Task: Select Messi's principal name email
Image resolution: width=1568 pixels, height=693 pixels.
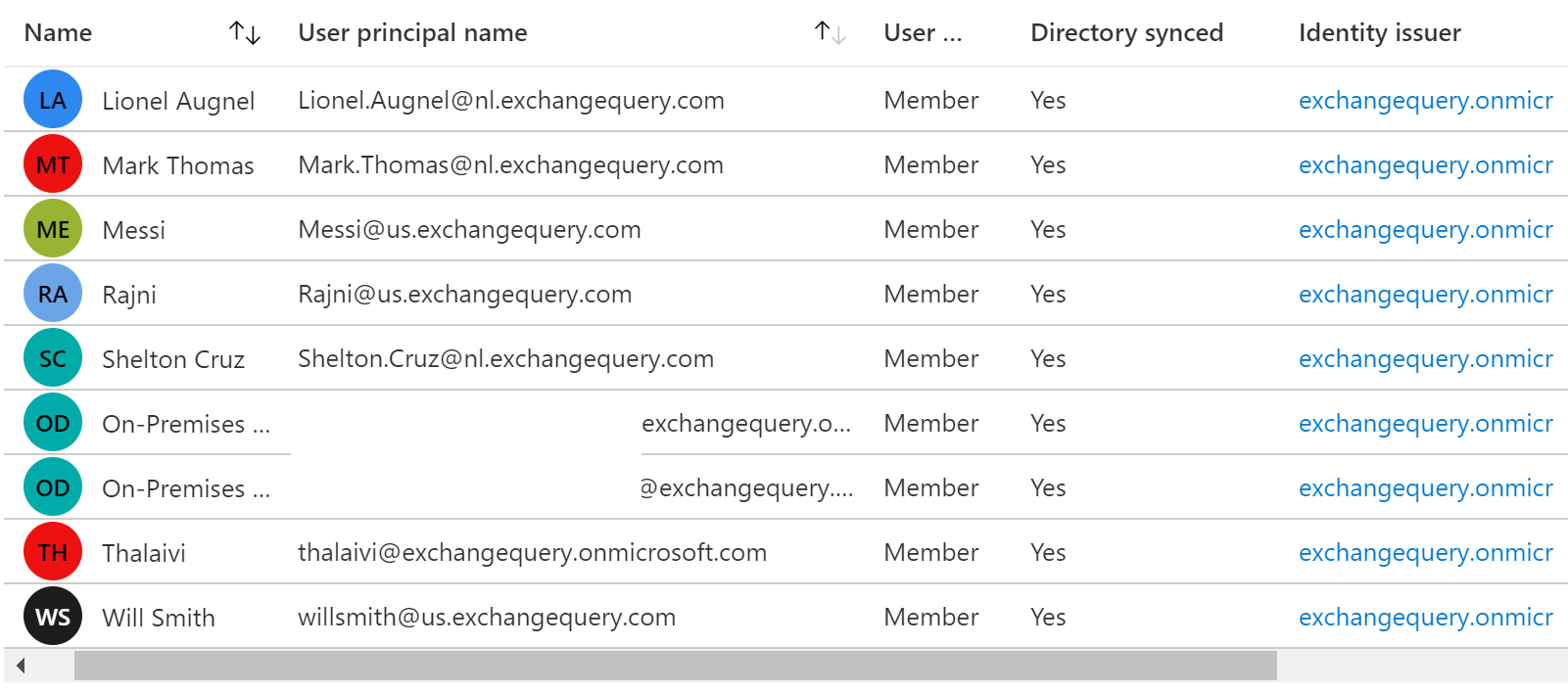Action: (x=469, y=230)
